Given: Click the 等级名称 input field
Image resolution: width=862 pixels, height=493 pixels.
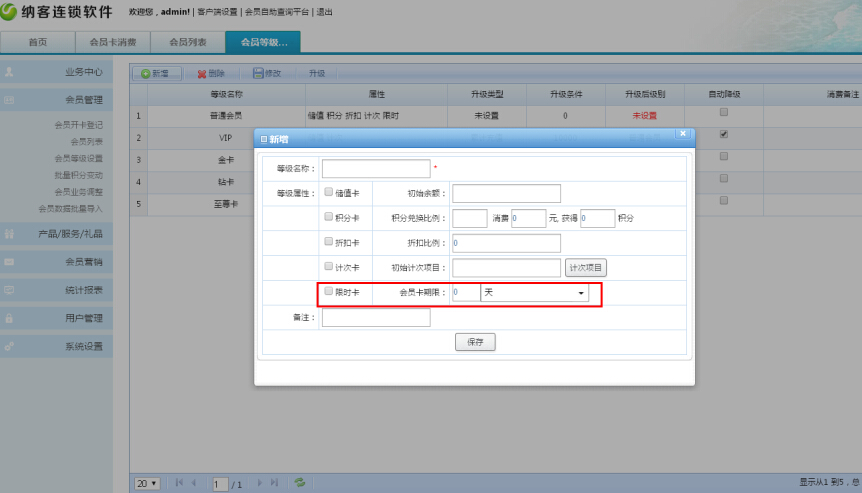Looking at the screenshot, I should tap(376, 169).
